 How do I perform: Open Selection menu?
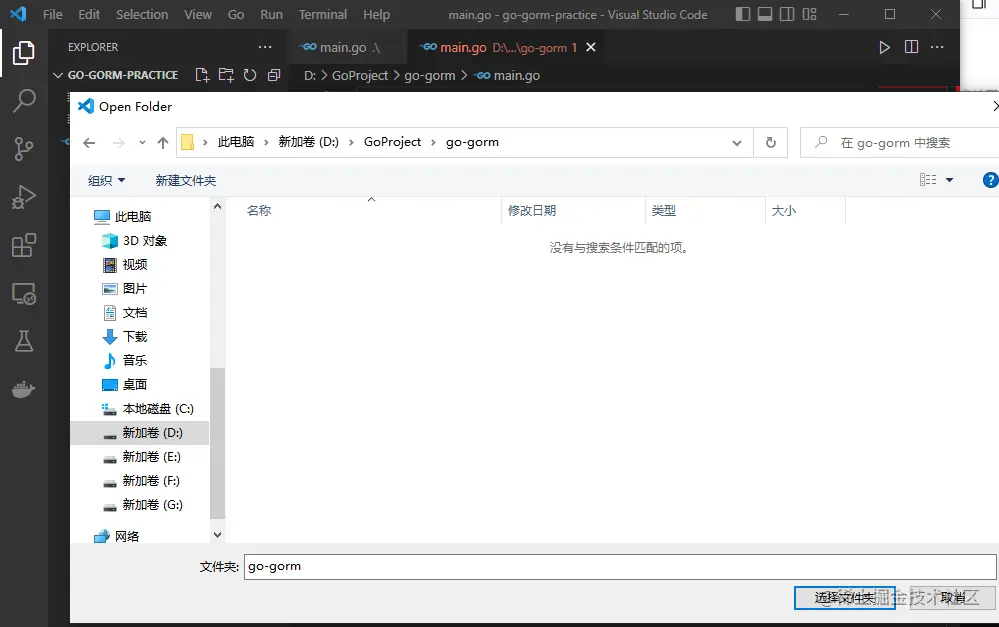(142, 14)
